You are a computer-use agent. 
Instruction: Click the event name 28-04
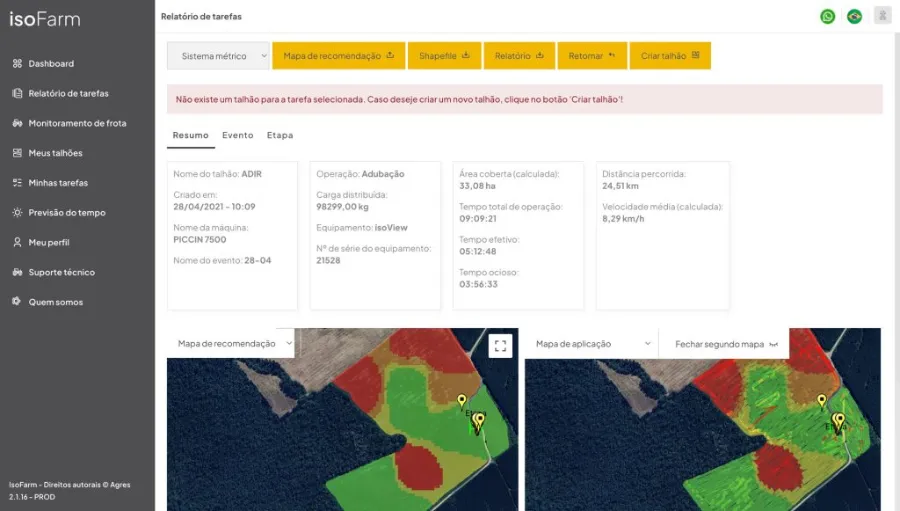258,261
